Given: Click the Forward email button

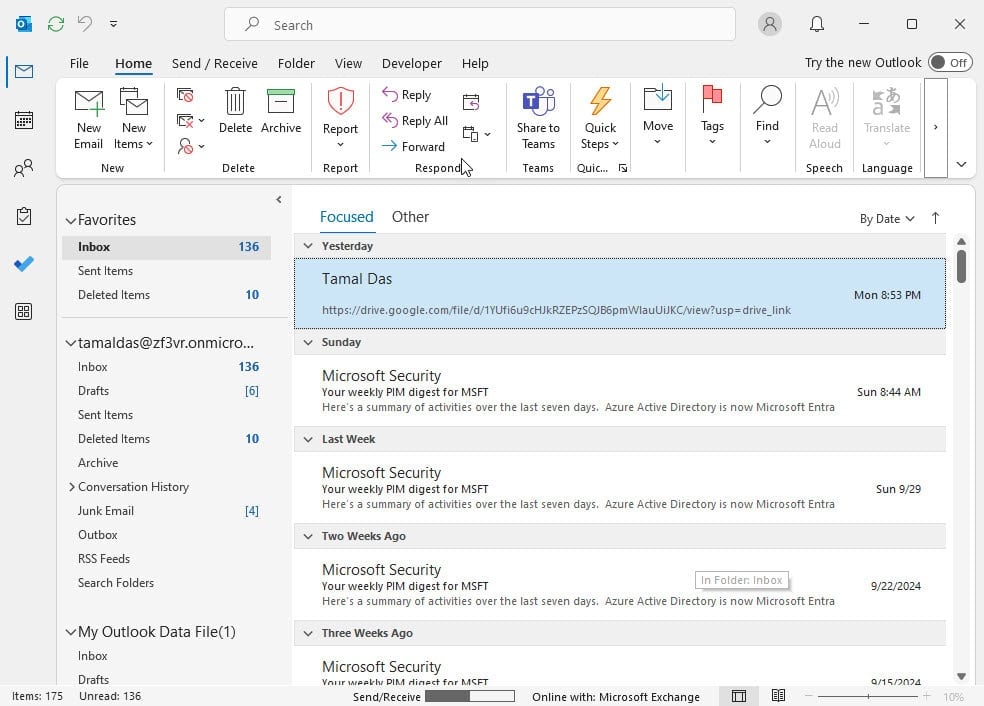Looking at the screenshot, I should 413,146.
